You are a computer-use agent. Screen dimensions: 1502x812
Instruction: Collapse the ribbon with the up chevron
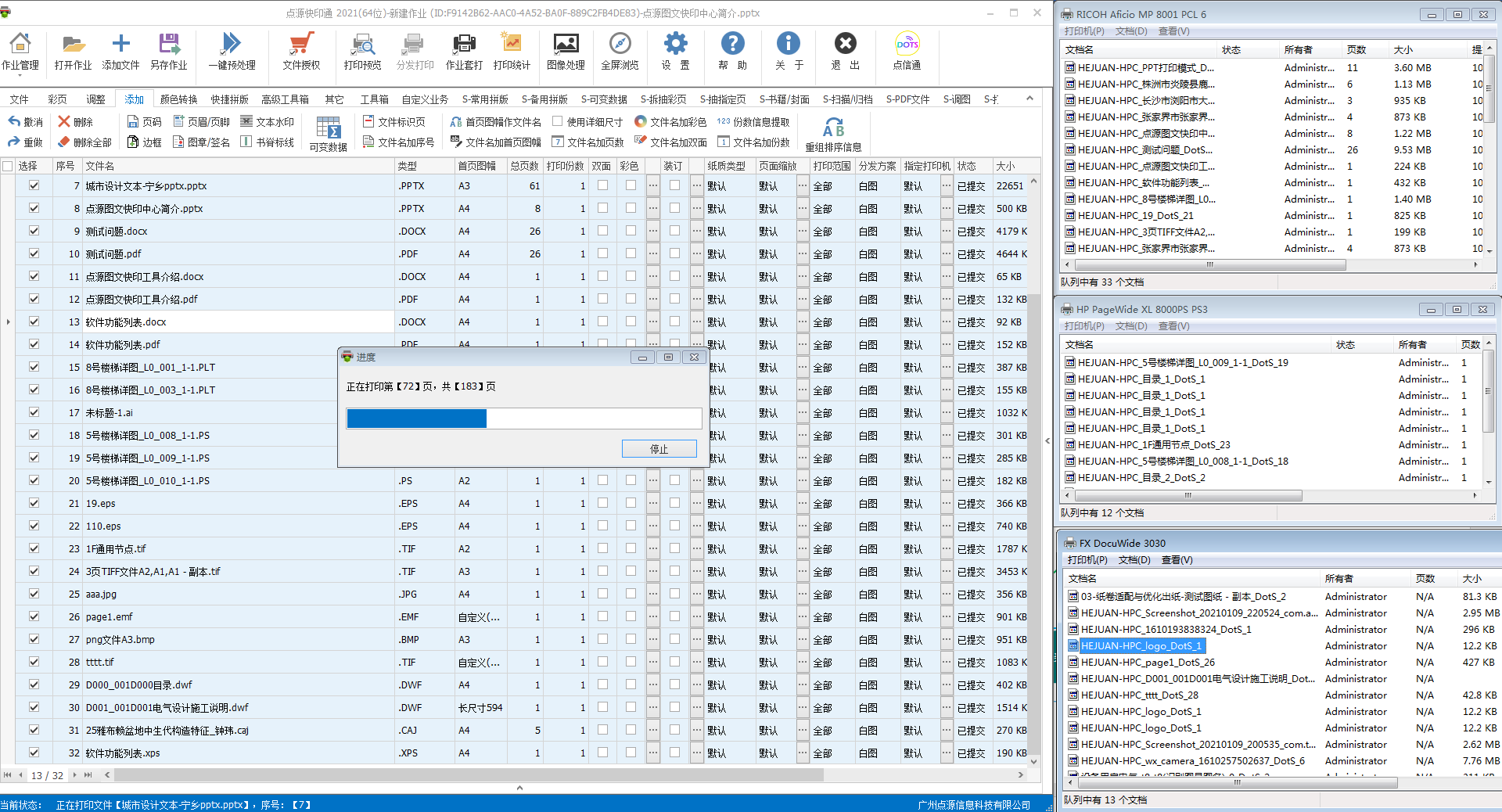[1029, 99]
